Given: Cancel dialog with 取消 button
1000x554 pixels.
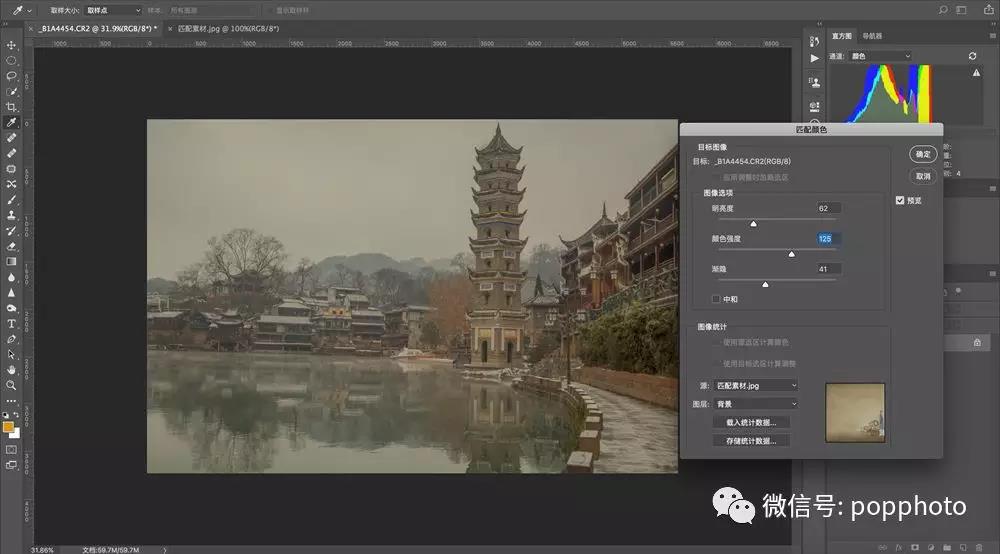Looking at the screenshot, I should [x=923, y=176].
